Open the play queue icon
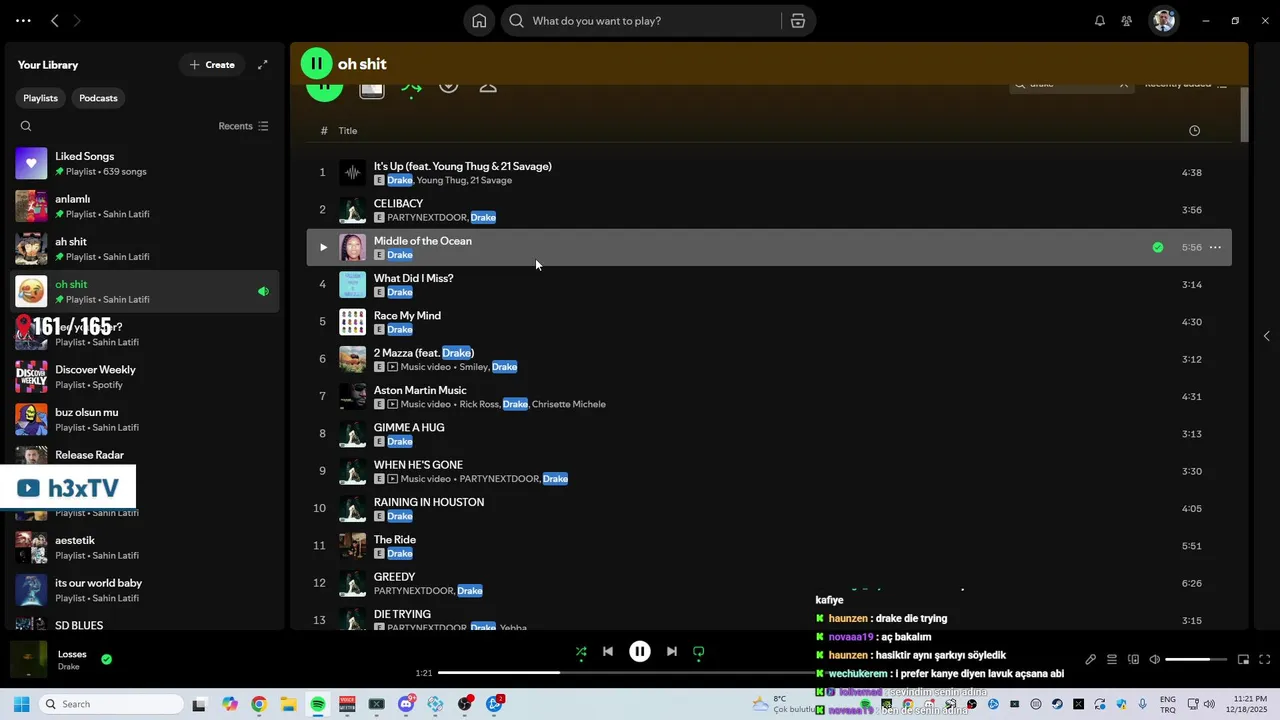The width and height of the screenshot is (1280, 720). click(1112, 659)
